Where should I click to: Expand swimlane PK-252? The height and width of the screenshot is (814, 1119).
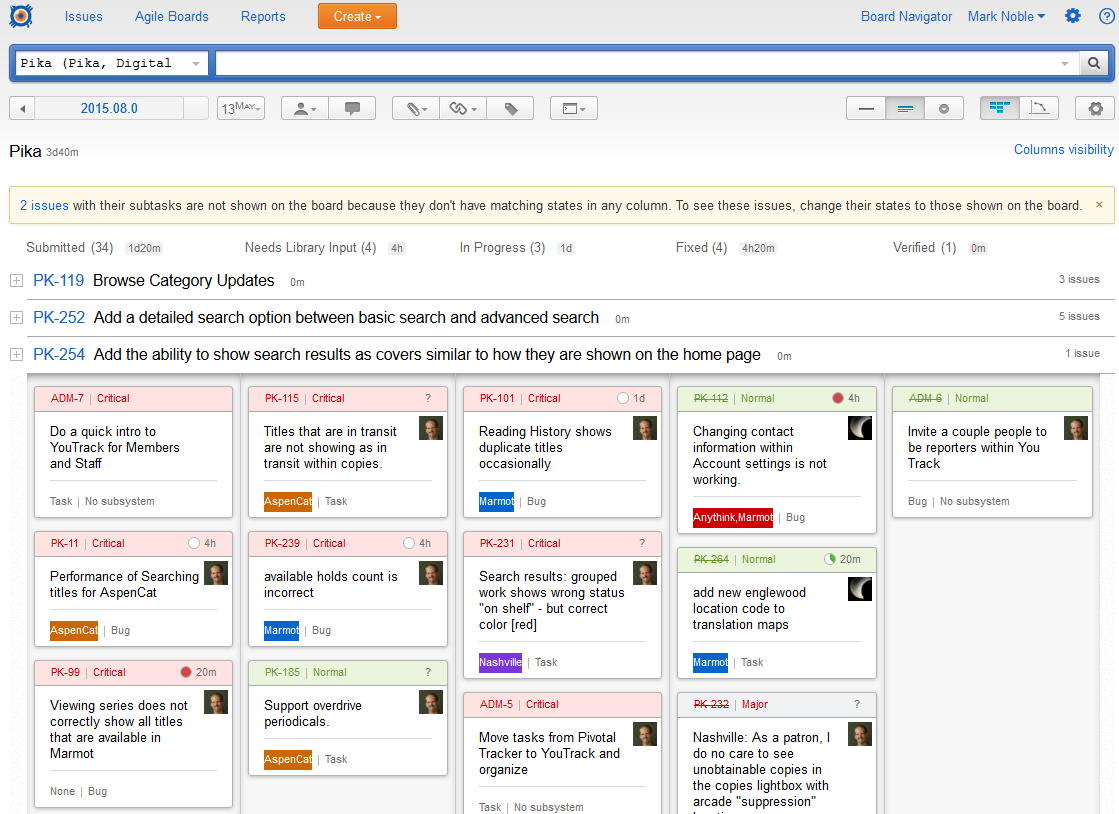16,318
